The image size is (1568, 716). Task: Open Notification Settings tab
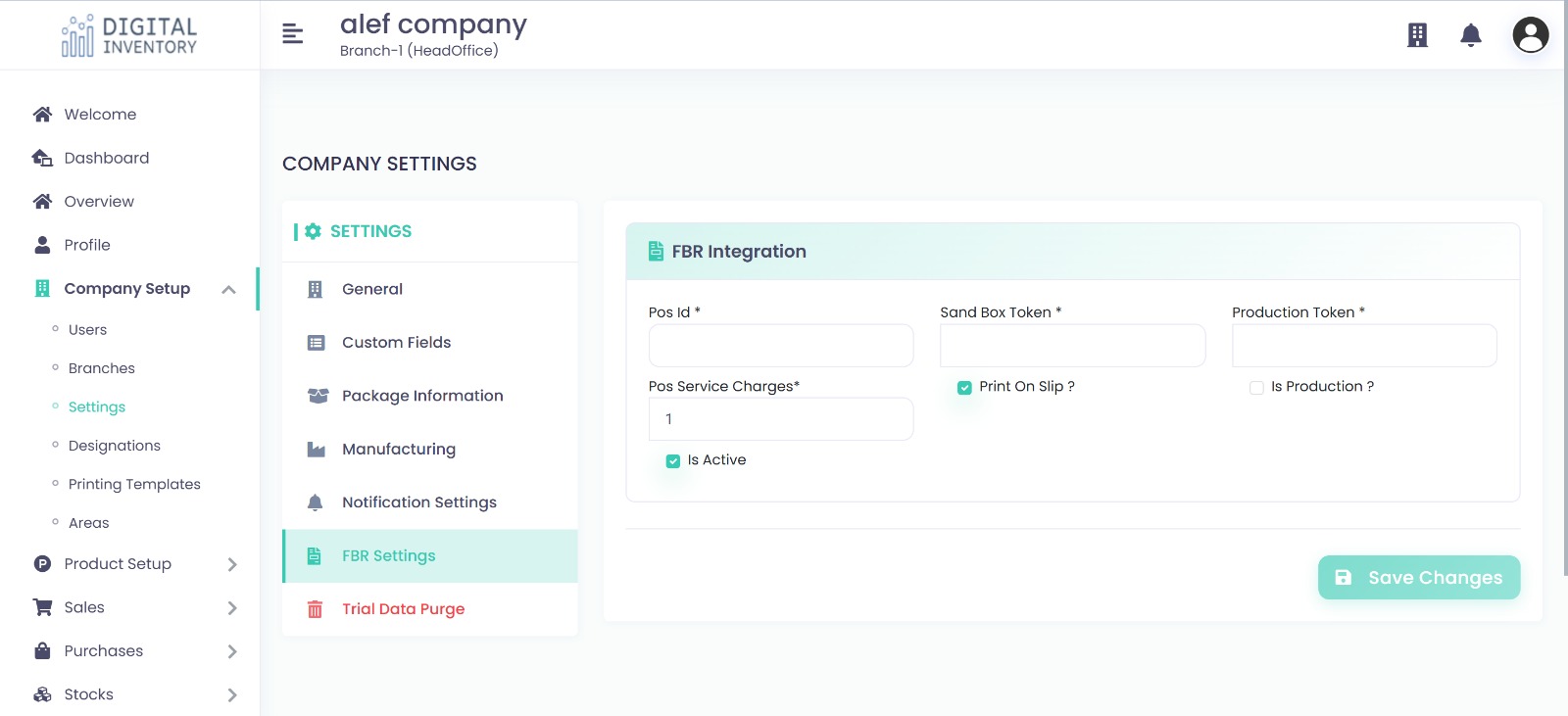(430, 502)
